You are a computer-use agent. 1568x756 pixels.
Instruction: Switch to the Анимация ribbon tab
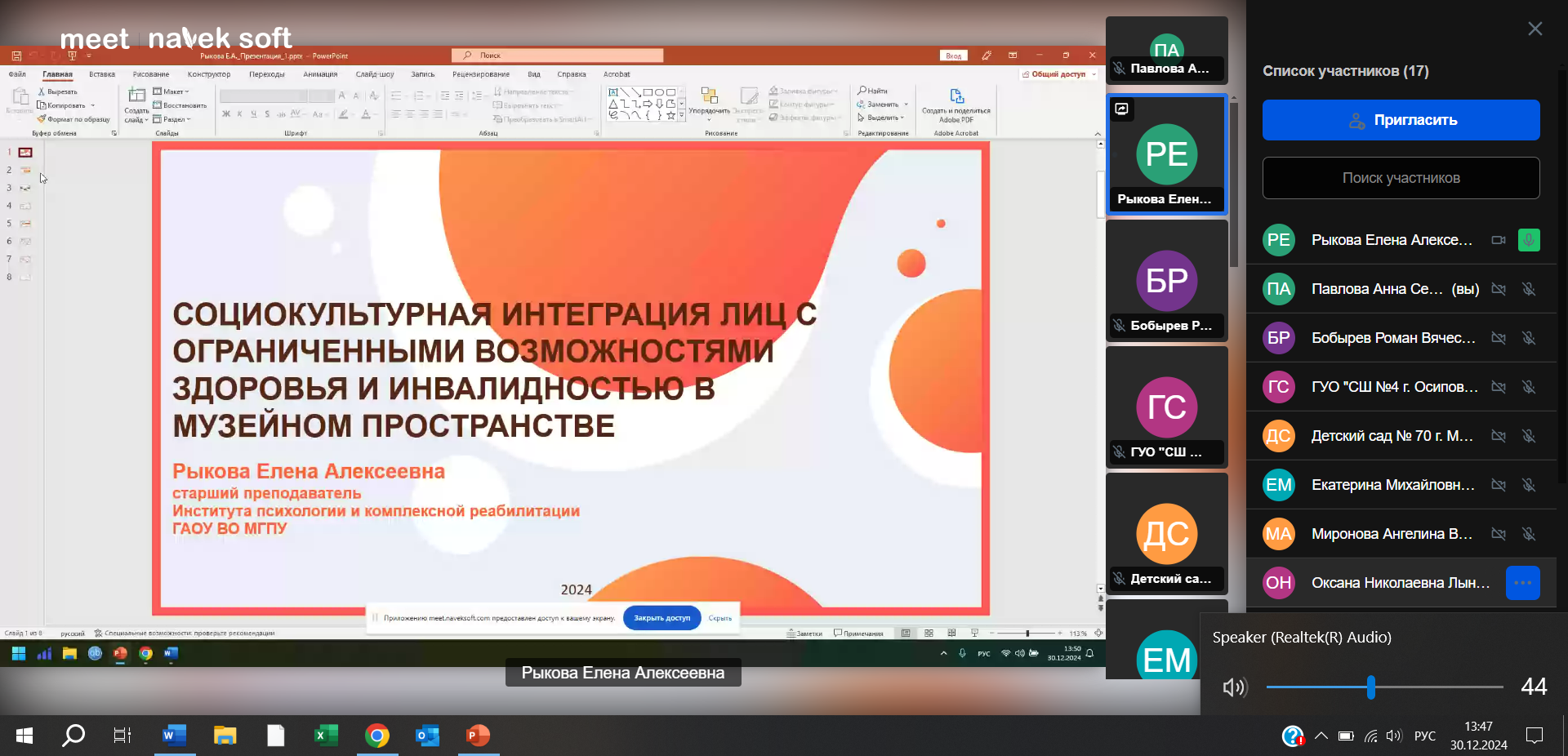[x=320, y=74]
